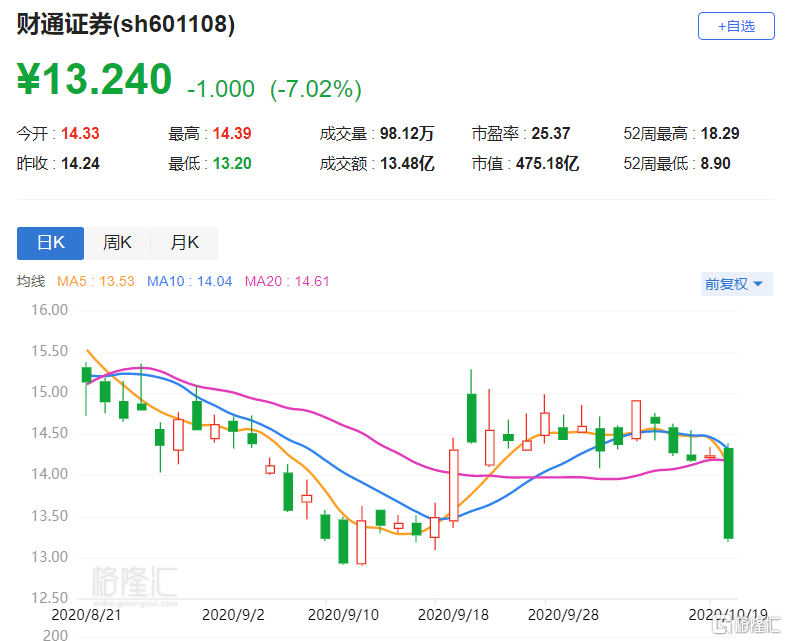The image size is (787, 641).
Task: Switch to the 月K monthly chart tab
Action: (x=184, y=243)
